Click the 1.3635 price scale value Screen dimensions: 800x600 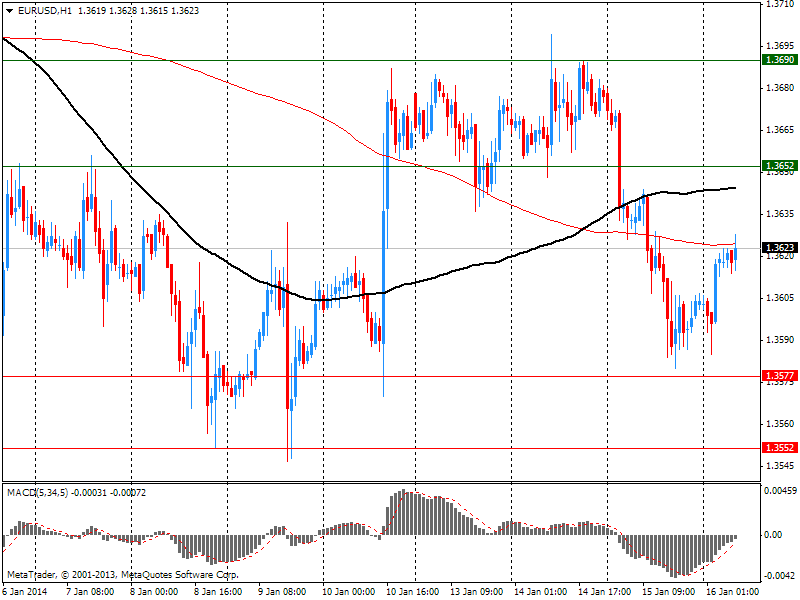tap(781, 214)
